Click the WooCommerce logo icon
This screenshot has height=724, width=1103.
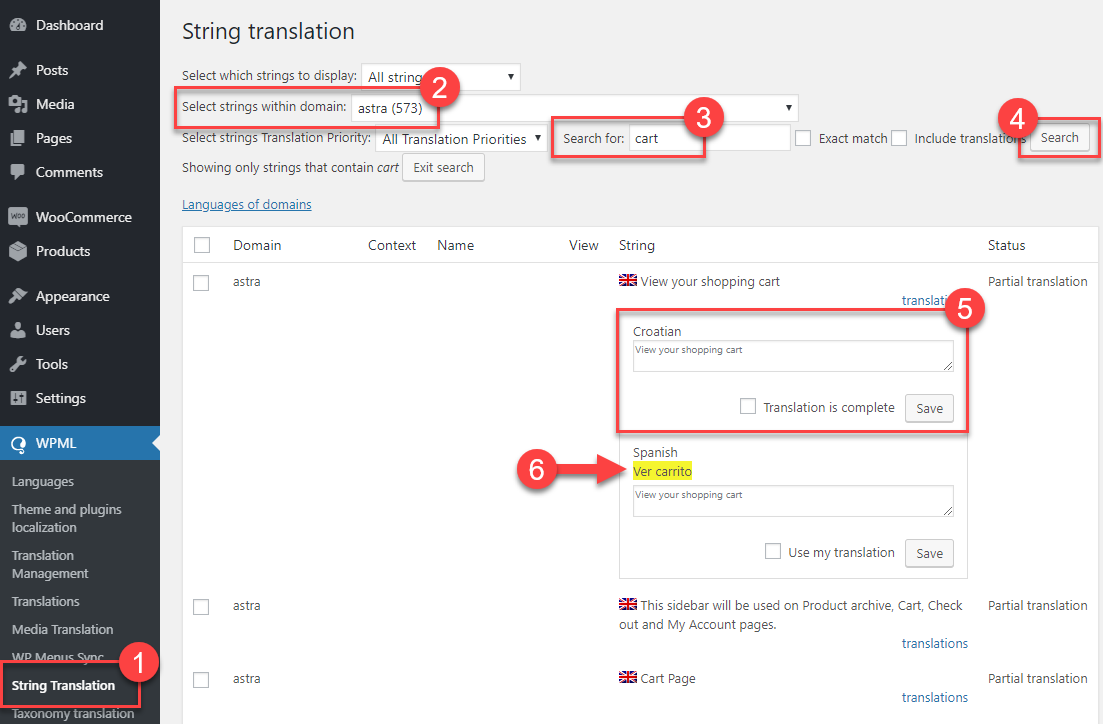[x=18, y=217]
